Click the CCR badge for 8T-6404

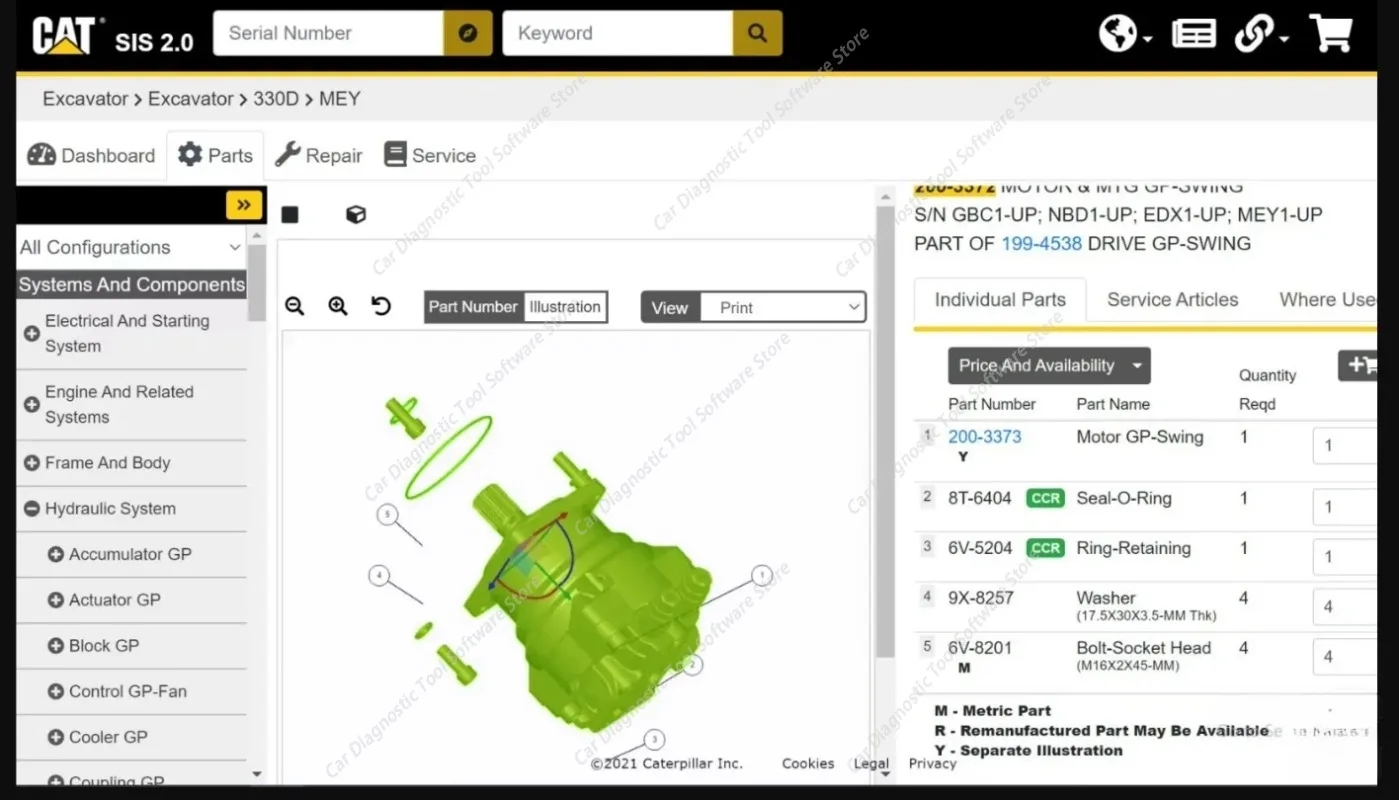tap(1045, 498)
